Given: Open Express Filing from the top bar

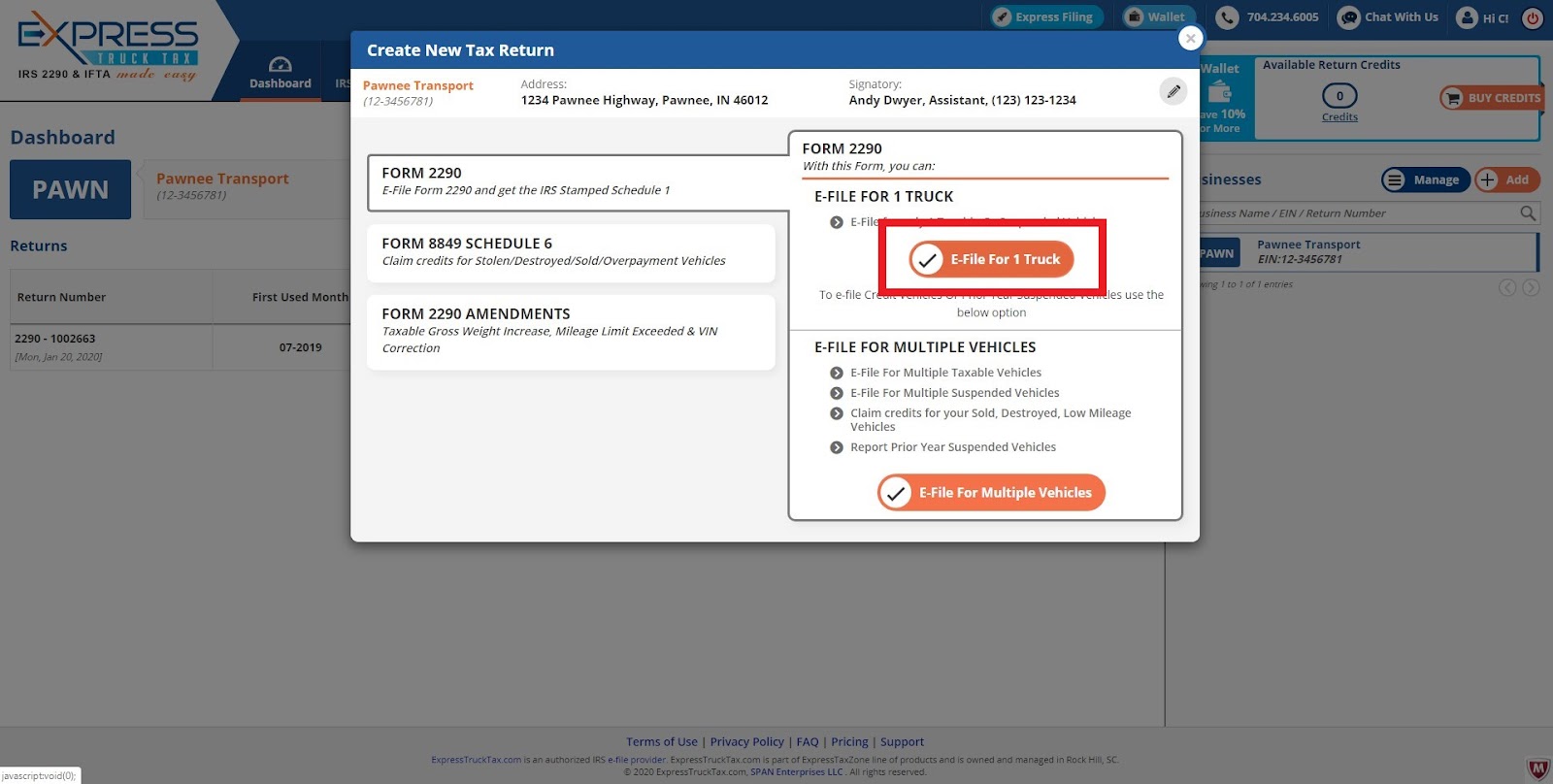Looking at the screenshot, I should coord(1045,16).
